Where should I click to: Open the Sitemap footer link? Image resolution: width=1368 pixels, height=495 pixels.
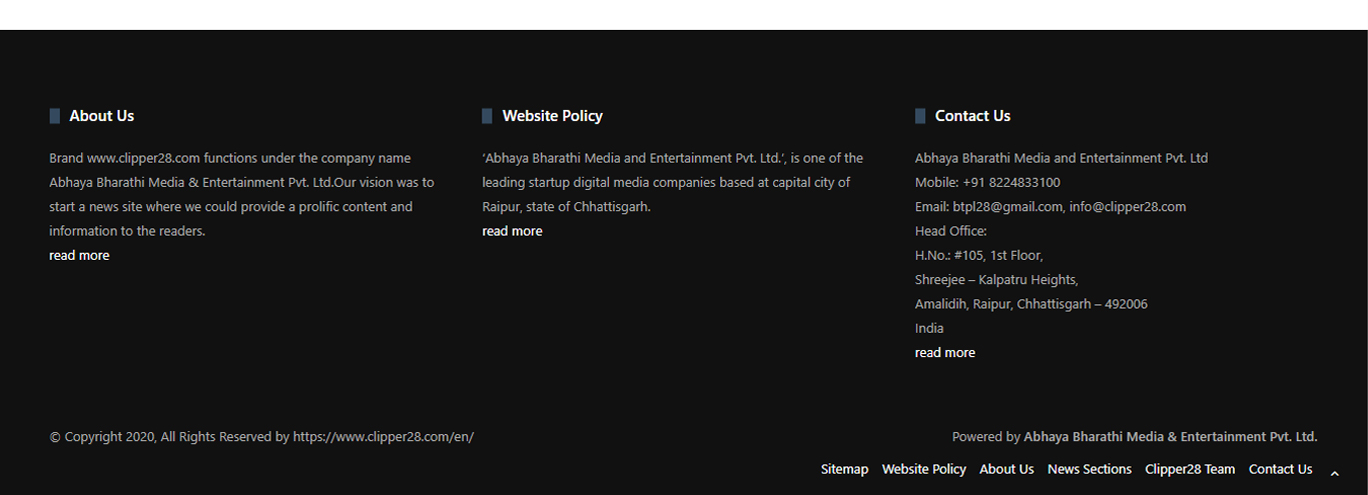click(x=844, y=469)
